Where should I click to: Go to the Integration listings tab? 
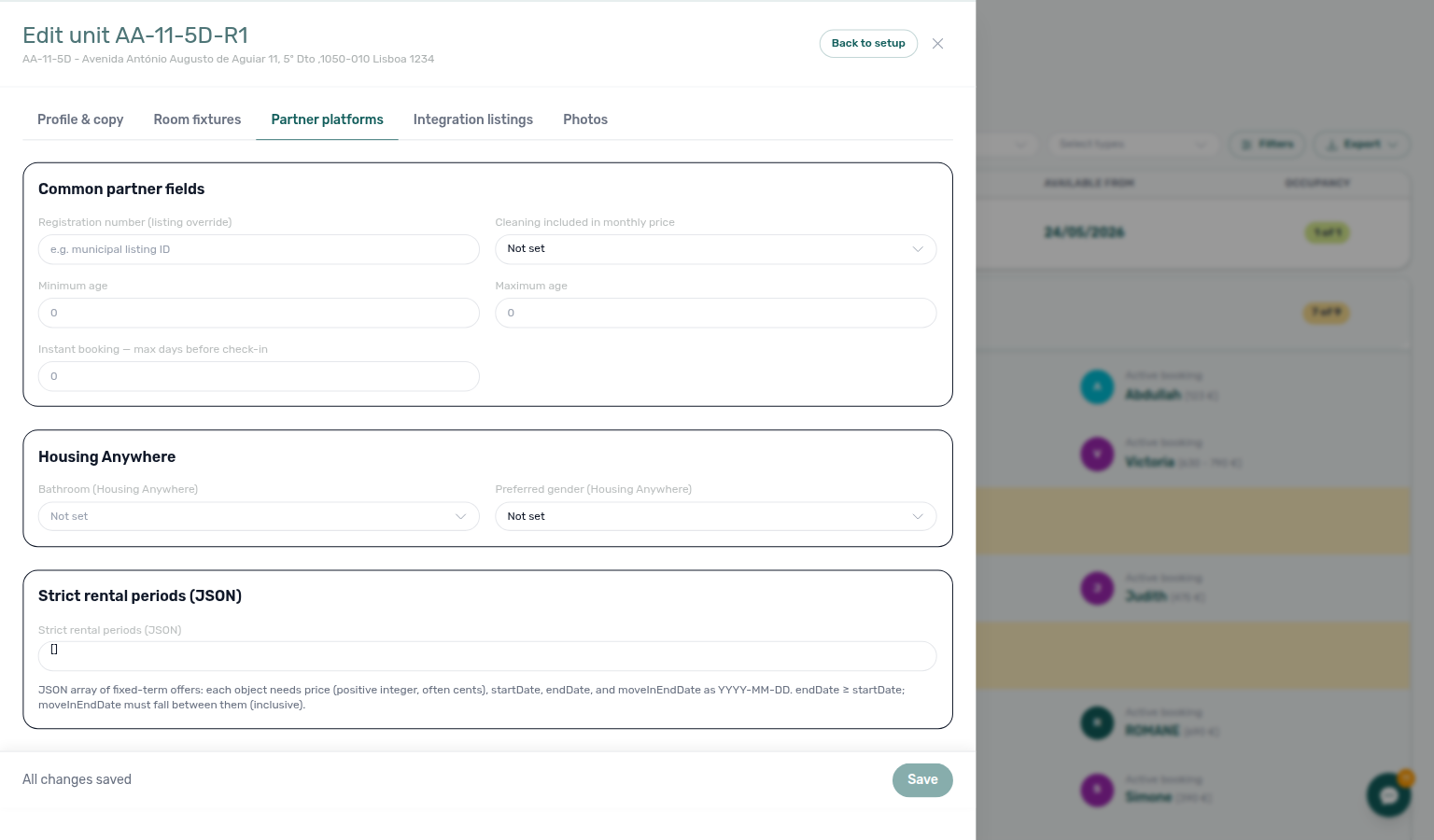473,119
